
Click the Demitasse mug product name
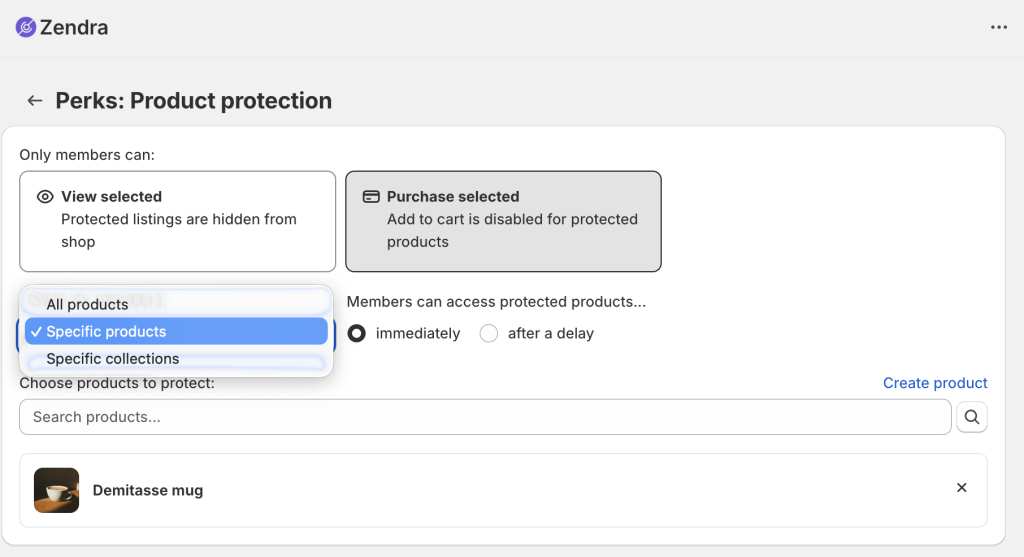[x=148, y=490]
